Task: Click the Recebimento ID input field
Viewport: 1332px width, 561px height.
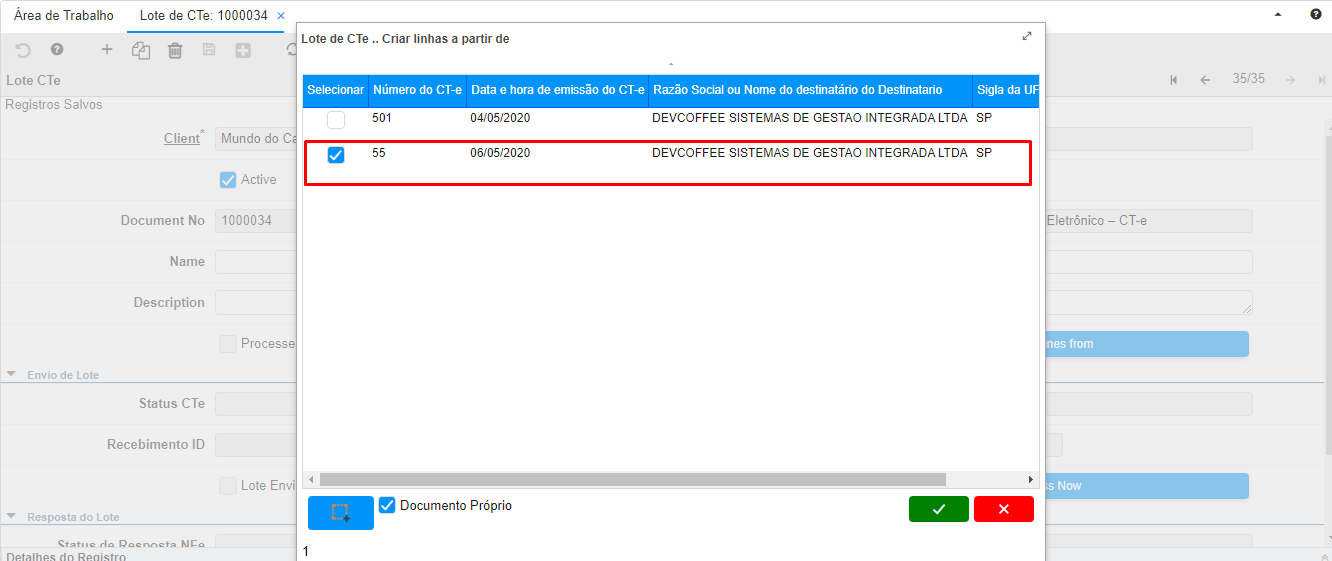Action: coord(256,444)
